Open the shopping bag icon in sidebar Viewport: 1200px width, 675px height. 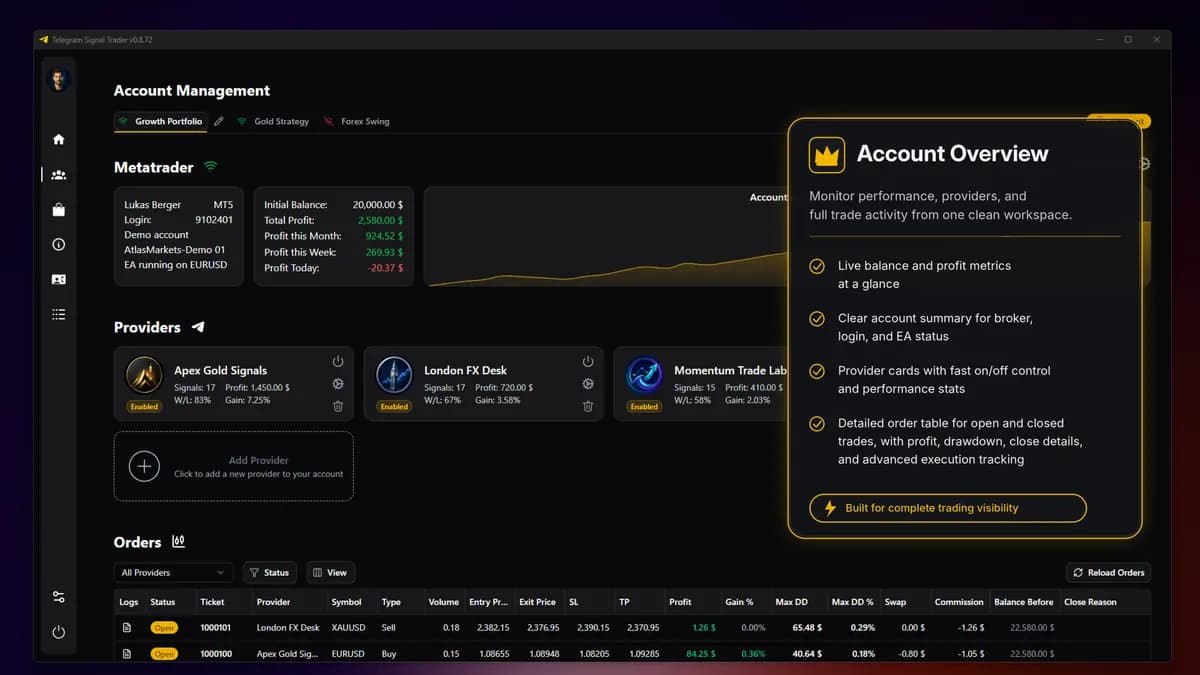pos(59,210)
